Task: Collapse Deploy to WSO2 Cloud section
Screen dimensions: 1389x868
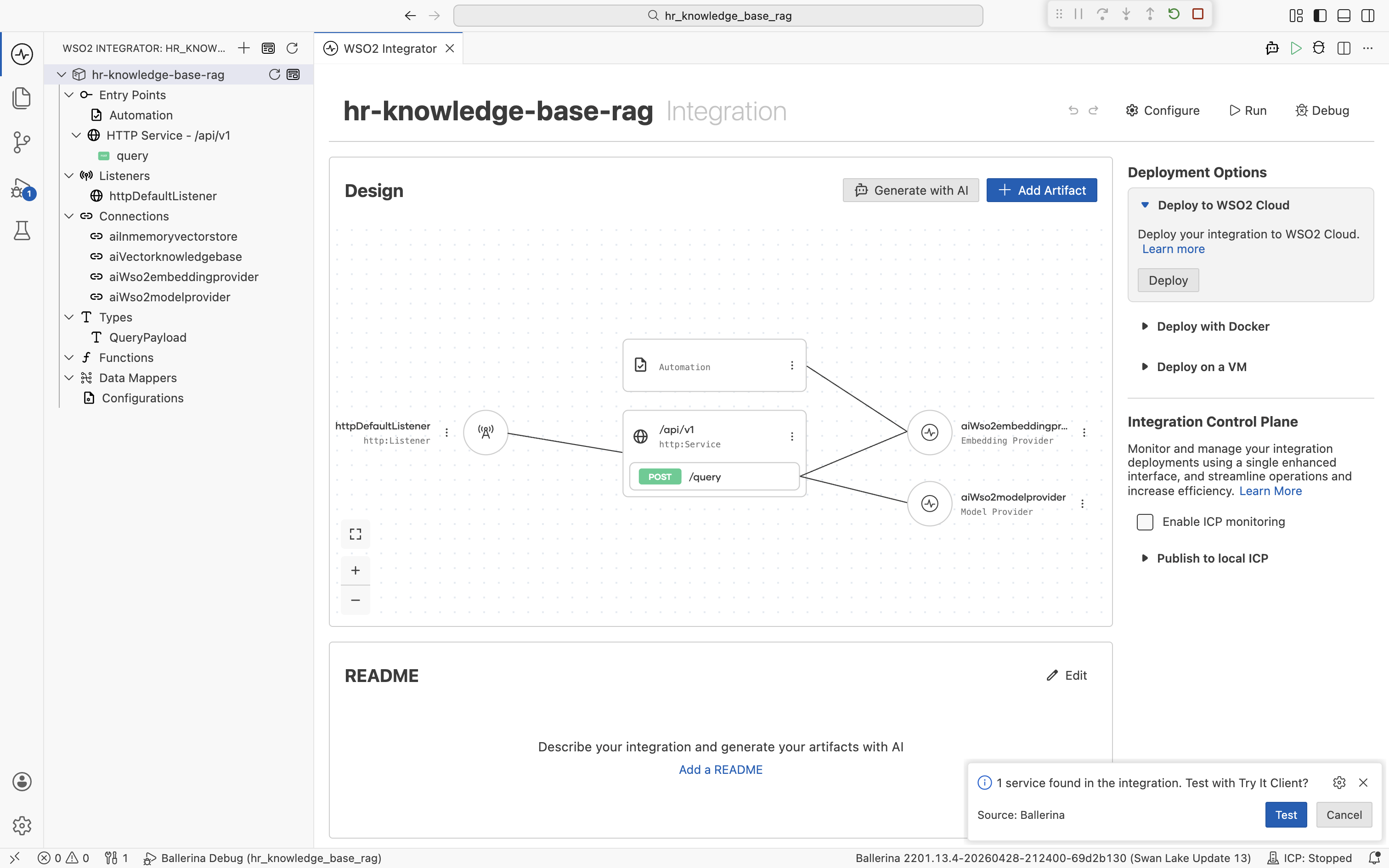Action: [1145, 205]
